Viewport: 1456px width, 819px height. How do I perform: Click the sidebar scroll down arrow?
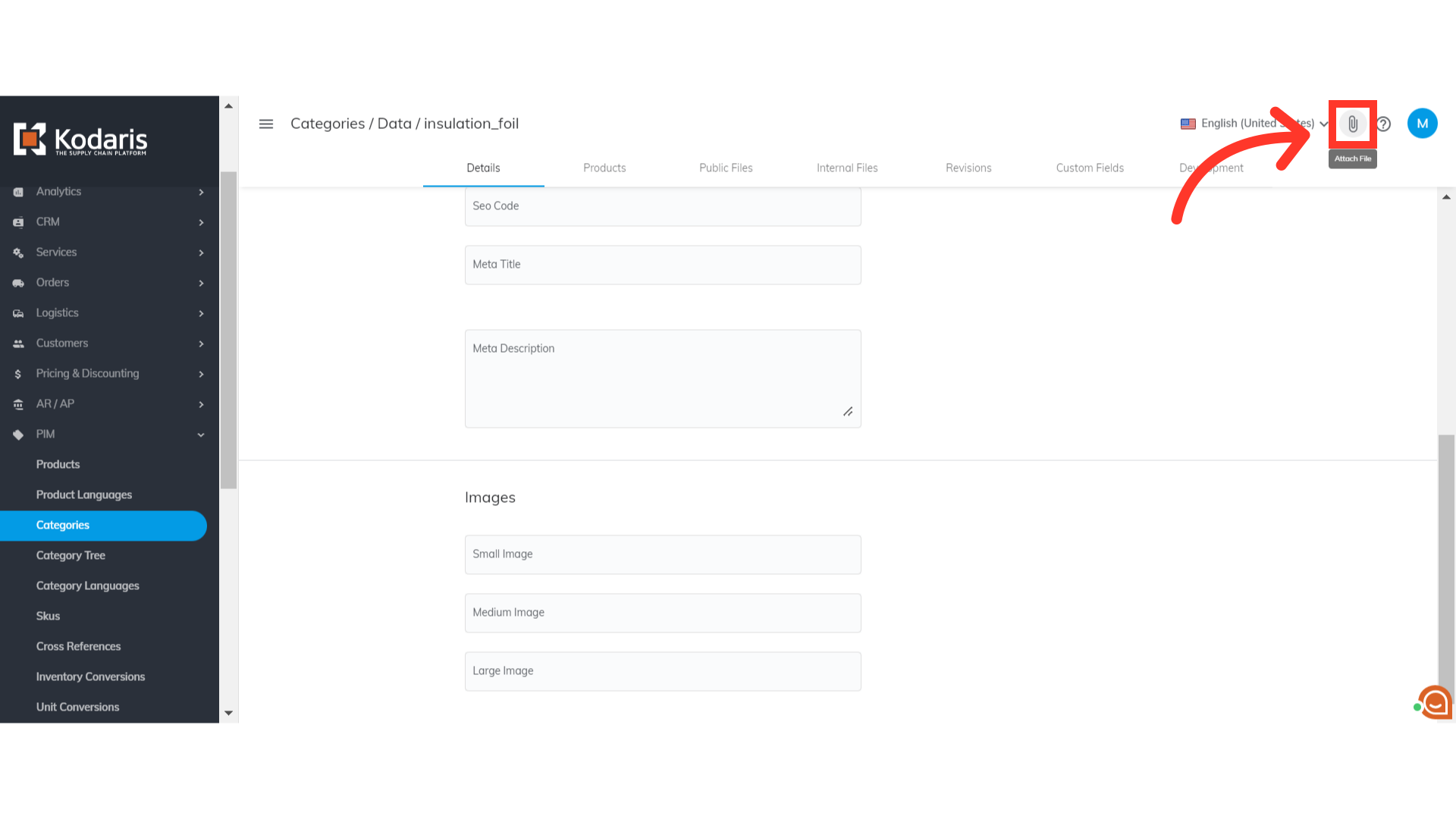pyautogui.click(x=228, y=713)
